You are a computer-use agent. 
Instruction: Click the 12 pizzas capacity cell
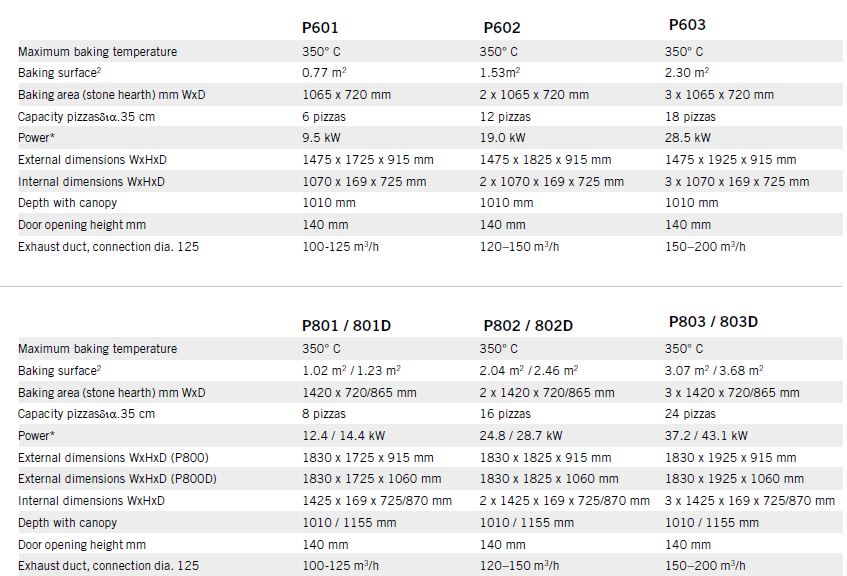505,117
